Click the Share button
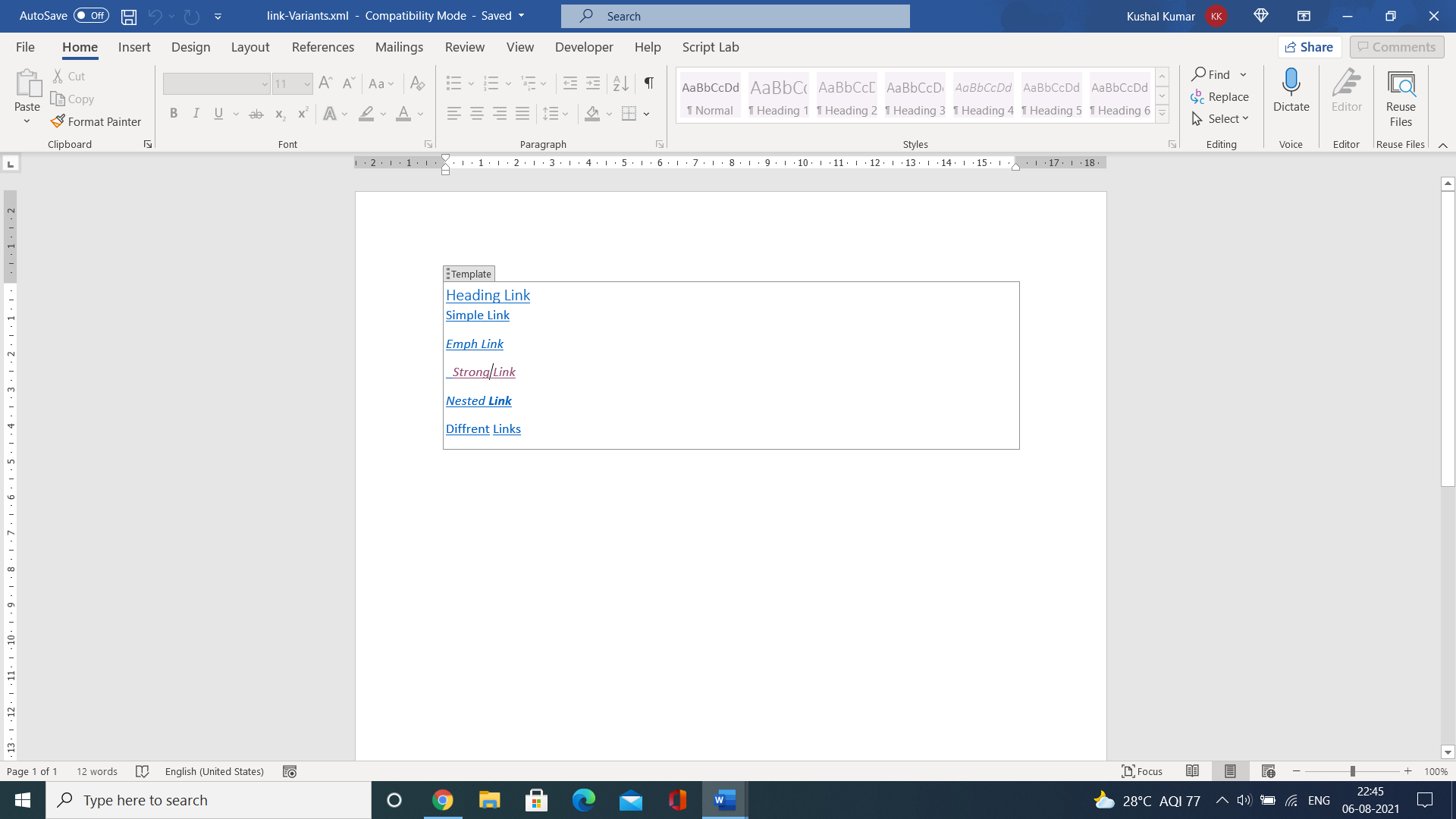 point(1310,47)
